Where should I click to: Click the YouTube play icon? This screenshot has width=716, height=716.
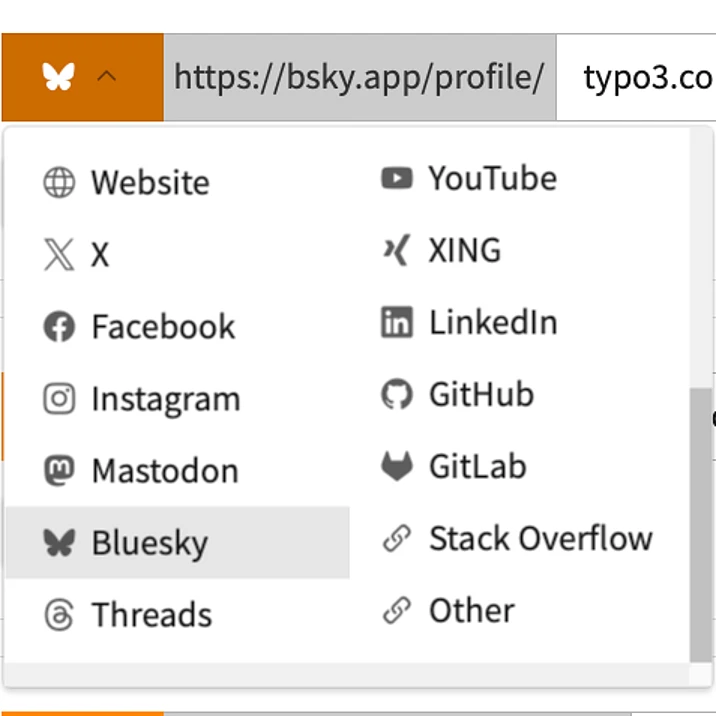pos(397,179)
